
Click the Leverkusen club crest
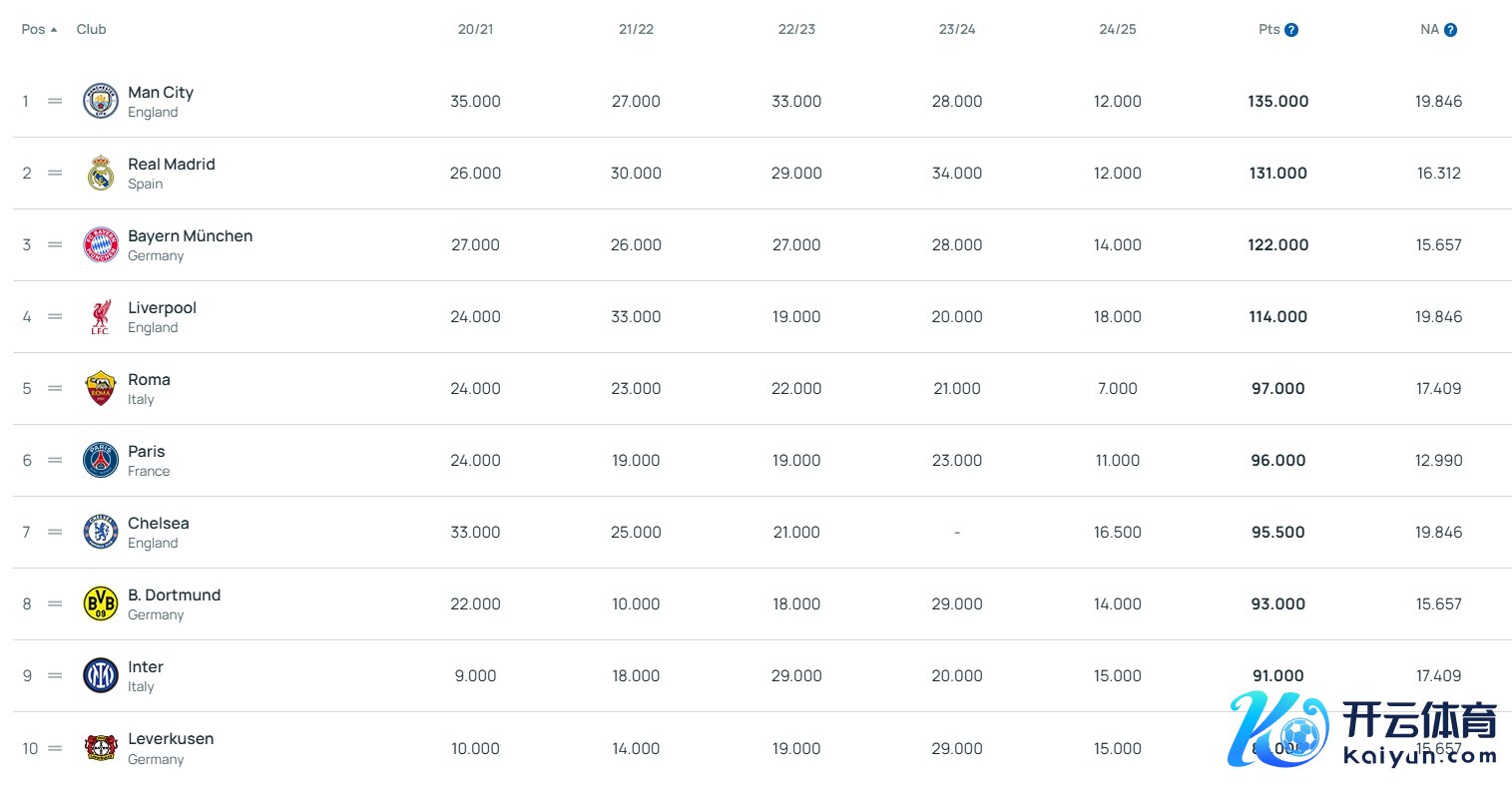click(101, 747)
